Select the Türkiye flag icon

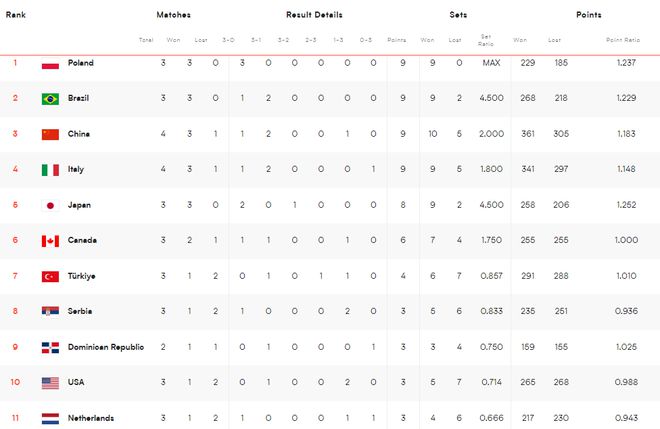51,277
